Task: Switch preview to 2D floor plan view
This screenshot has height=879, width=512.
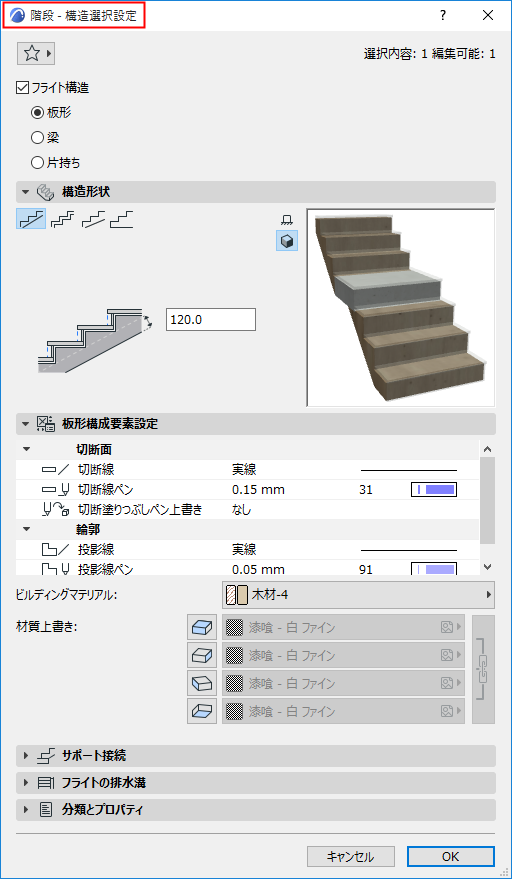Action: pos(287,220)
